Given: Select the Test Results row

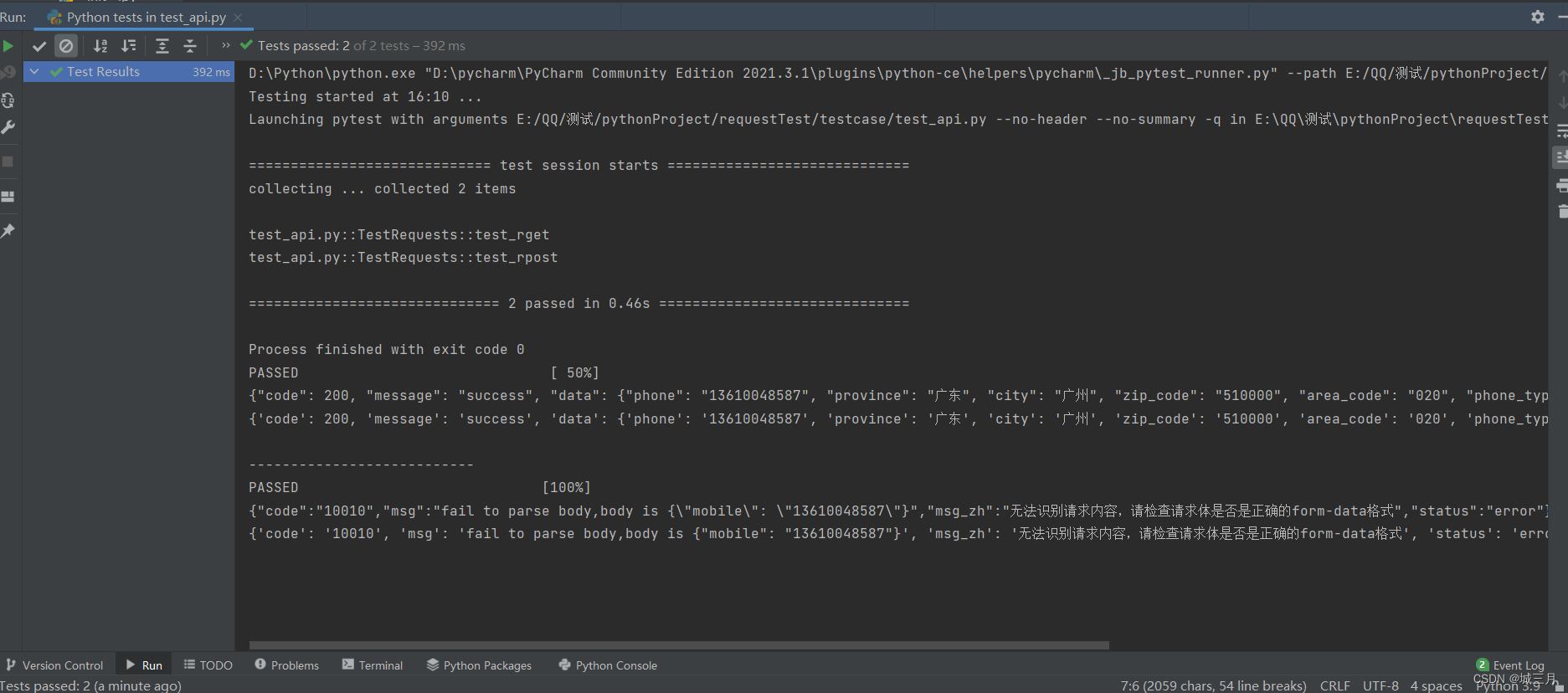Looking at the screenshot, I should [x=129, y=72].
